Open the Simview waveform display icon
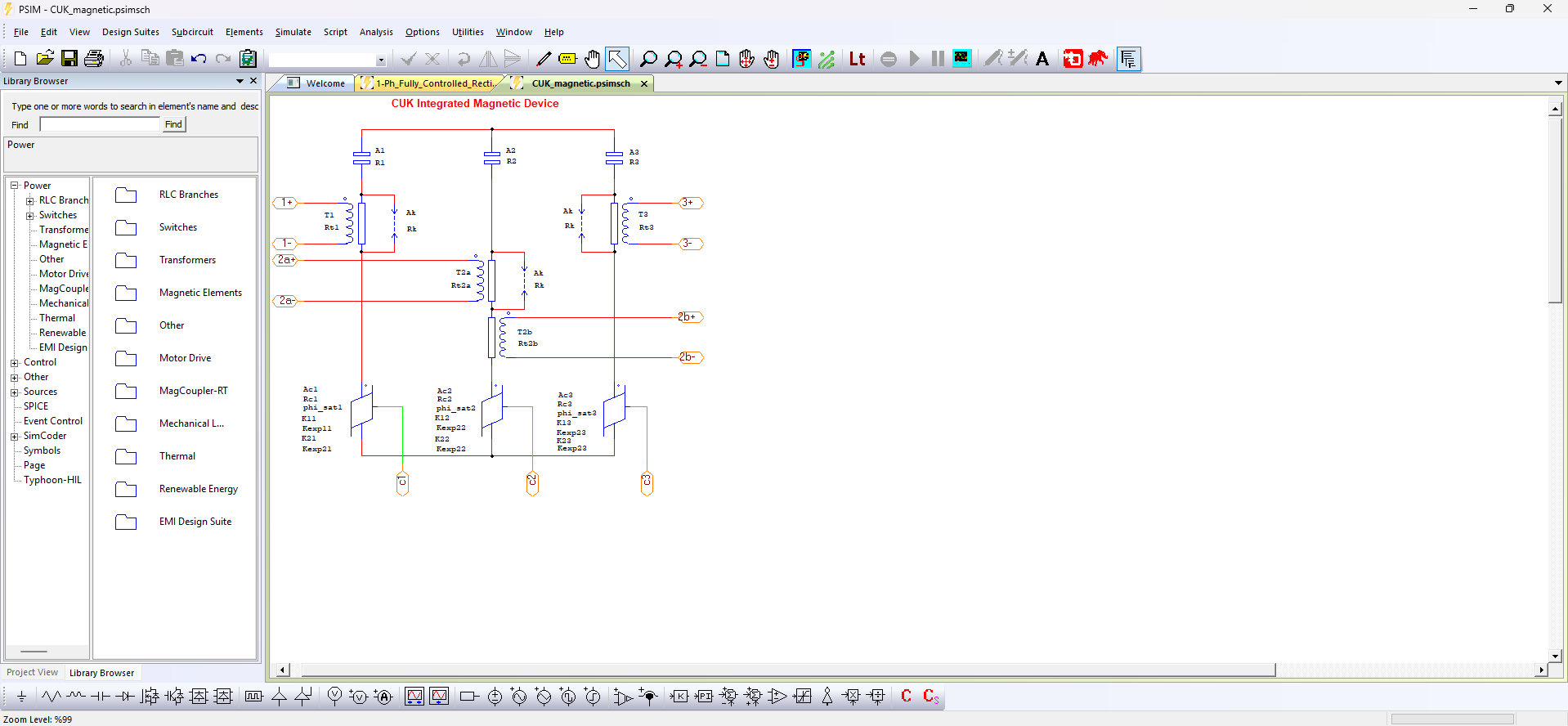Image resolution: width=1568 pixels, height=726 pixels. pyautogui.click(x=962, y=59)
